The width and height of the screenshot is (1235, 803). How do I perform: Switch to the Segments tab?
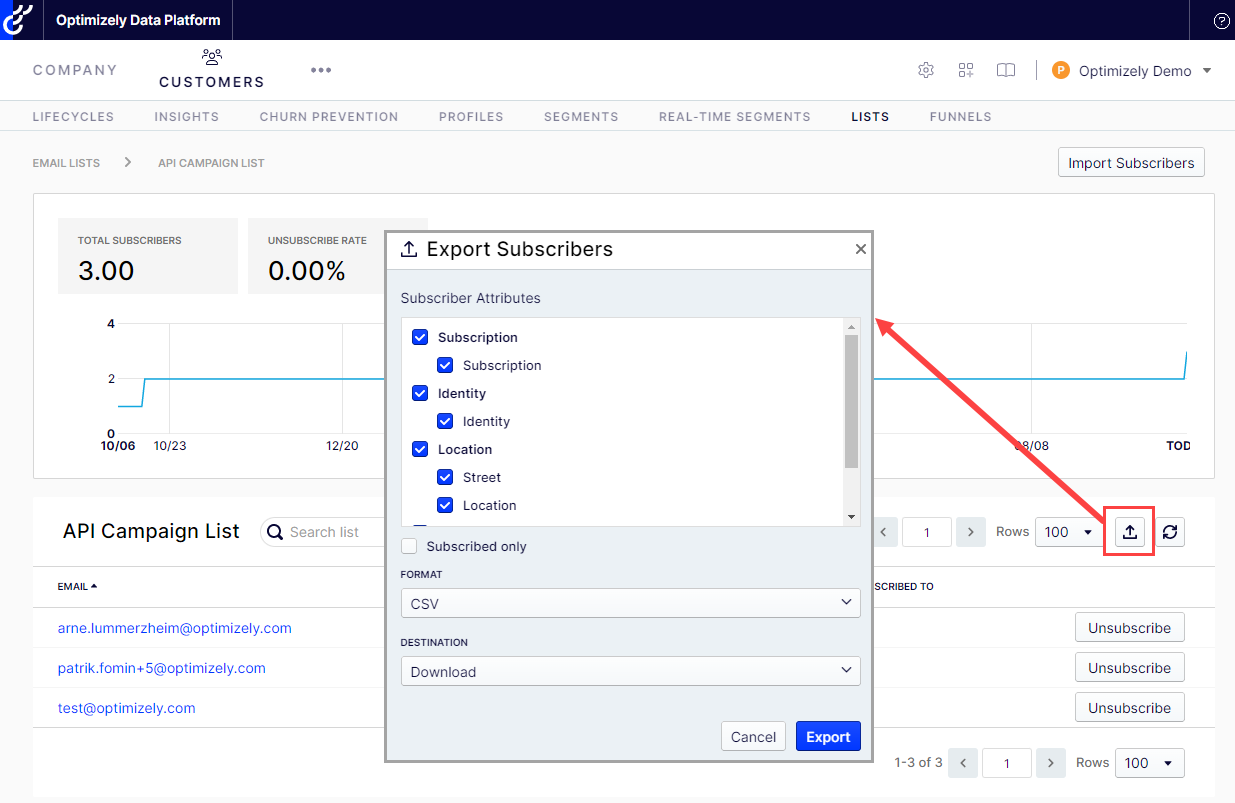coord(581,117)
